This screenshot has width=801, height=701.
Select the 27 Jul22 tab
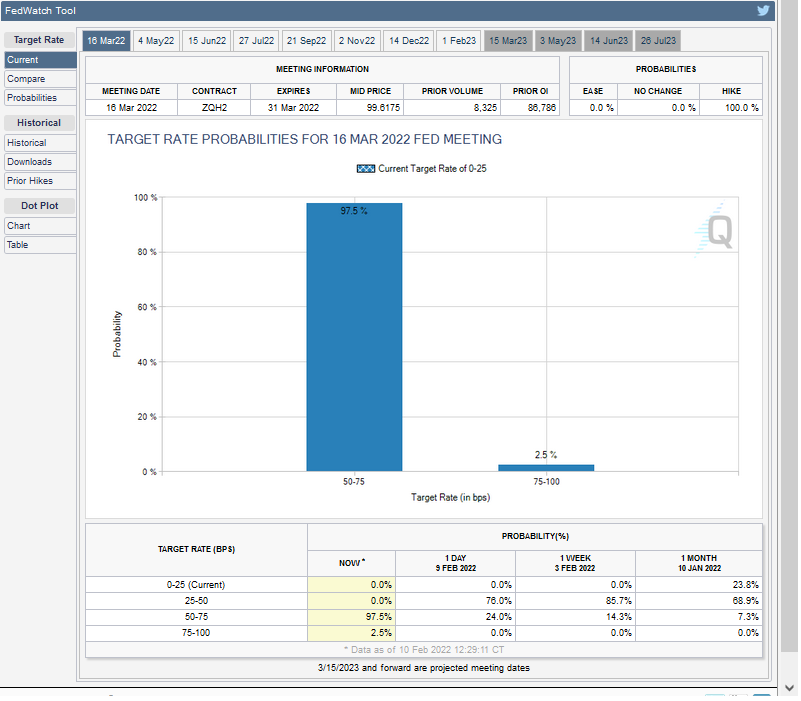point(256,41)
